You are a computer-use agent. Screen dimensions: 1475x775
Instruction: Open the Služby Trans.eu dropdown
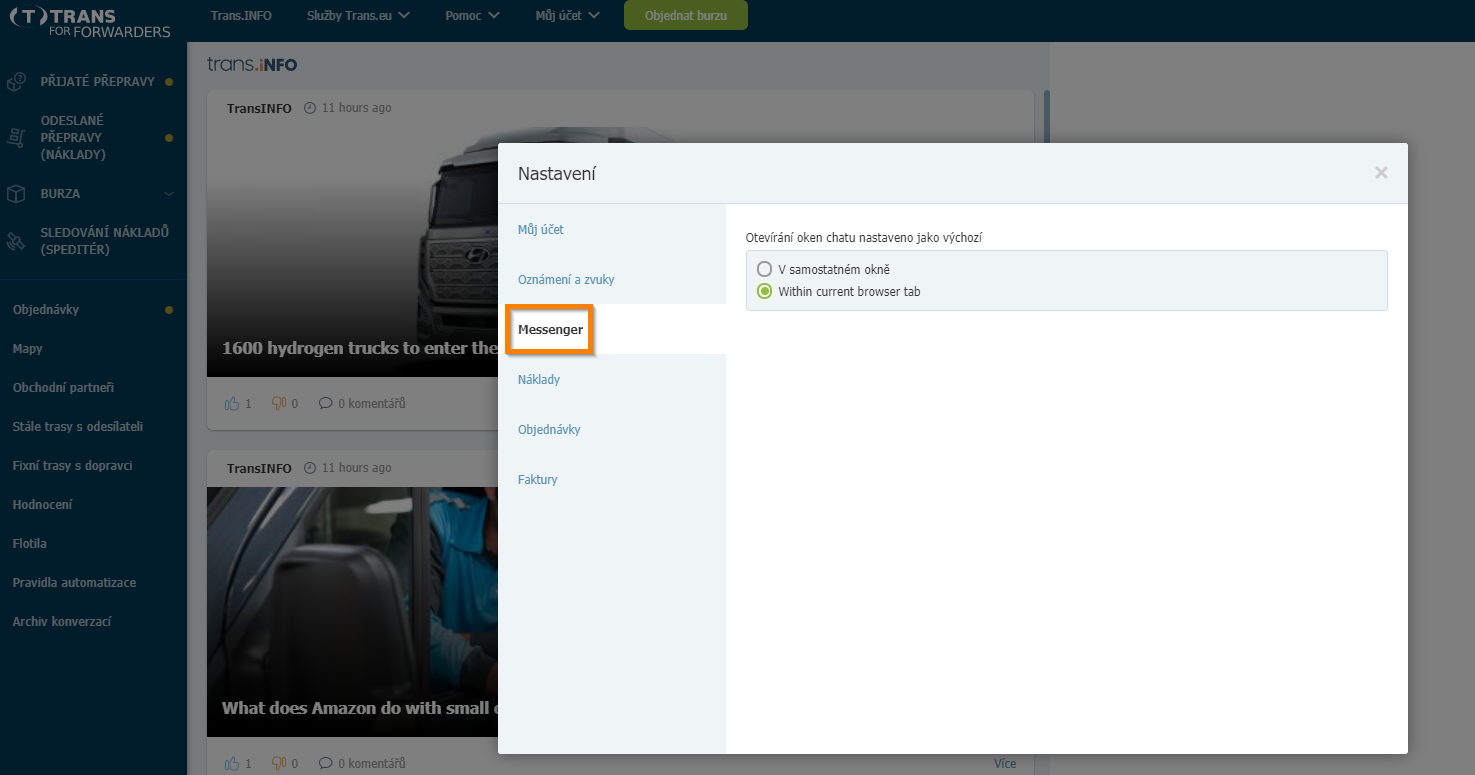[358, 16]
